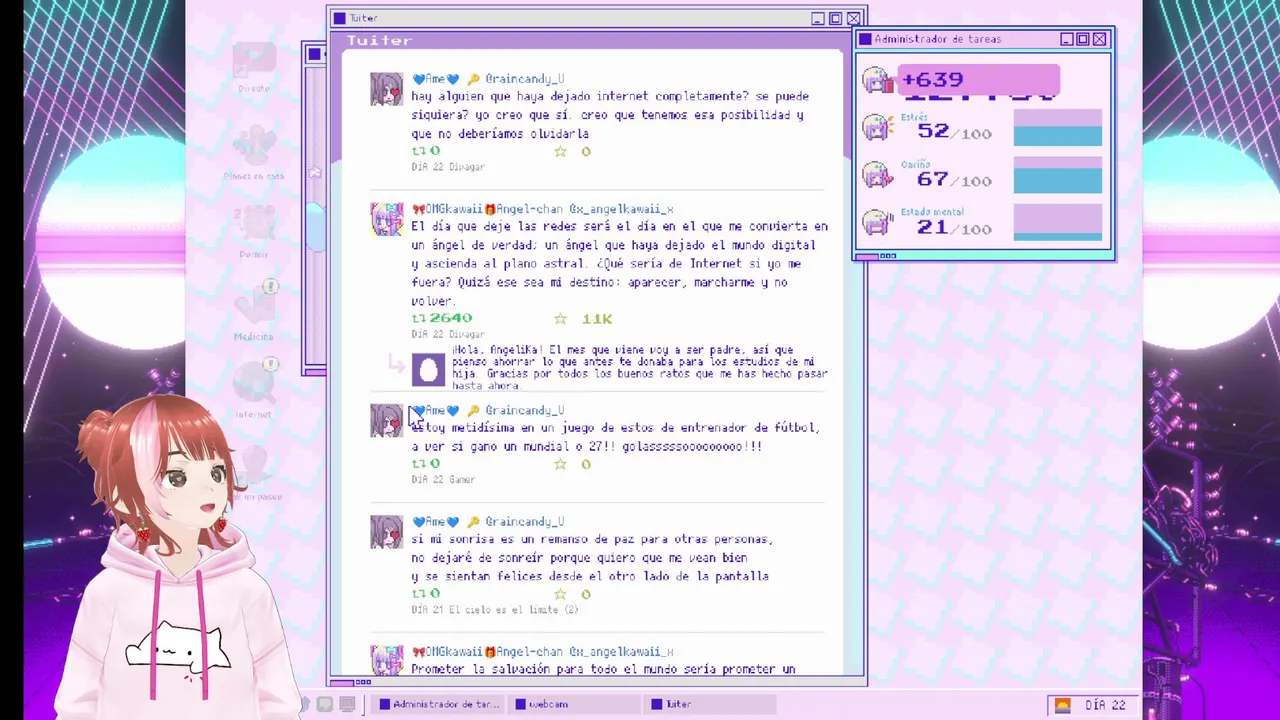Screen dimensions: 1280x720
Task: Click the 52/100 Estrés value
Action: tap(954, 131)
